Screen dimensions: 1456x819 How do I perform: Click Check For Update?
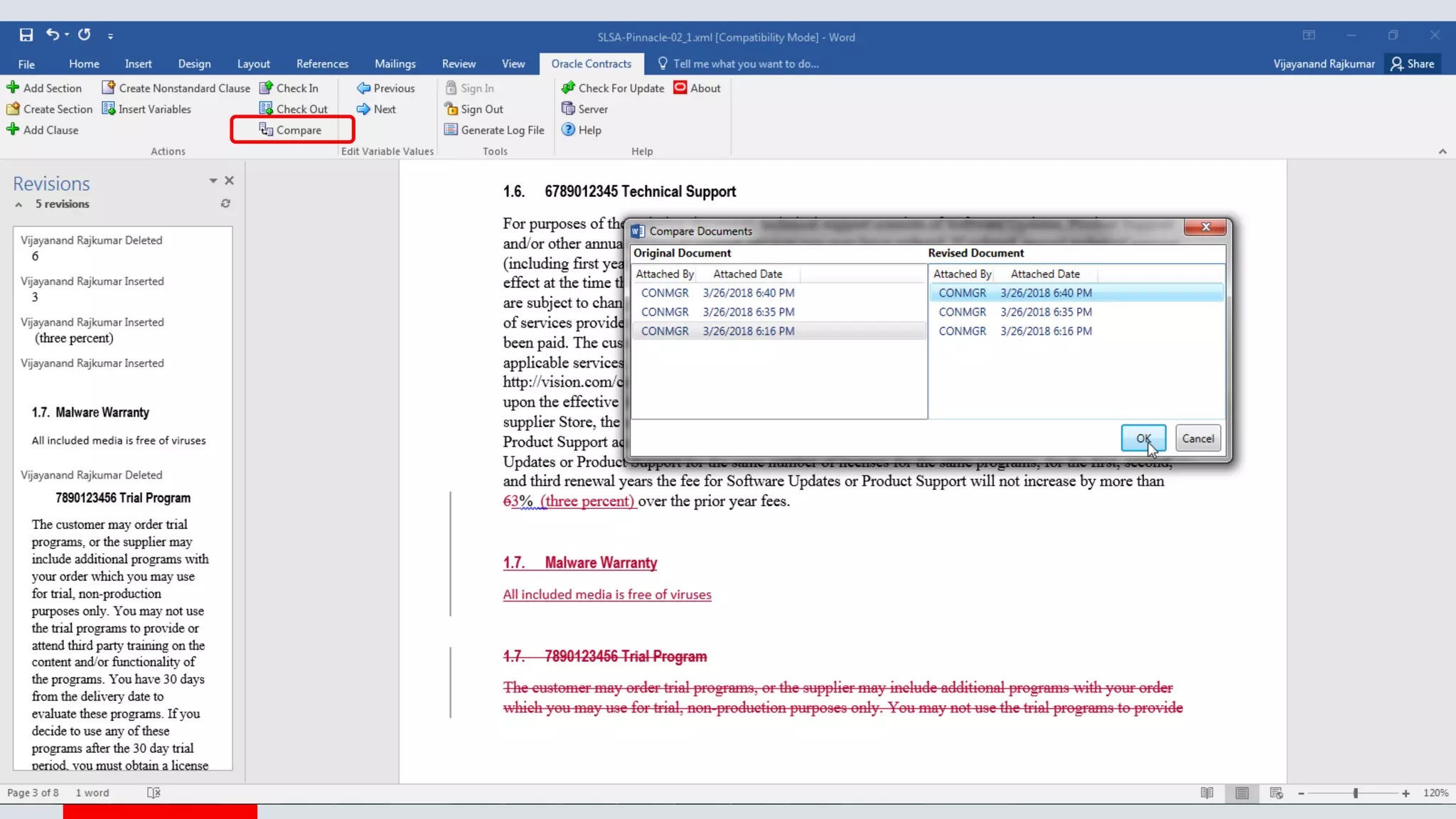click(x=613, y=88)
